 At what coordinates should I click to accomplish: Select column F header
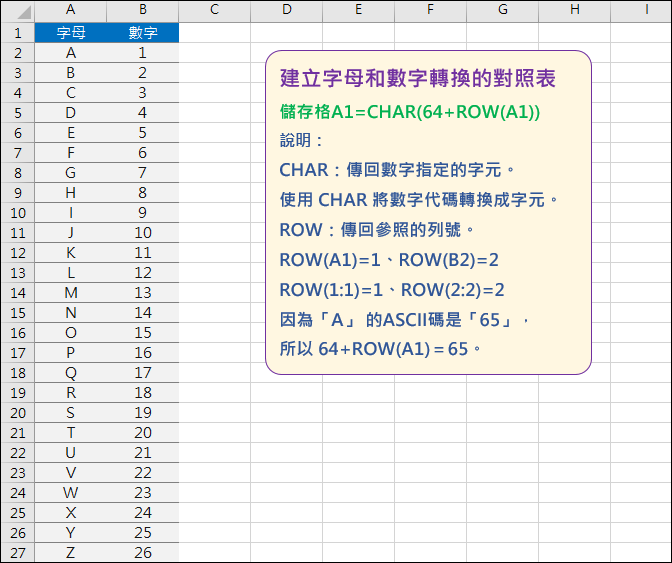tap(431, 10)
